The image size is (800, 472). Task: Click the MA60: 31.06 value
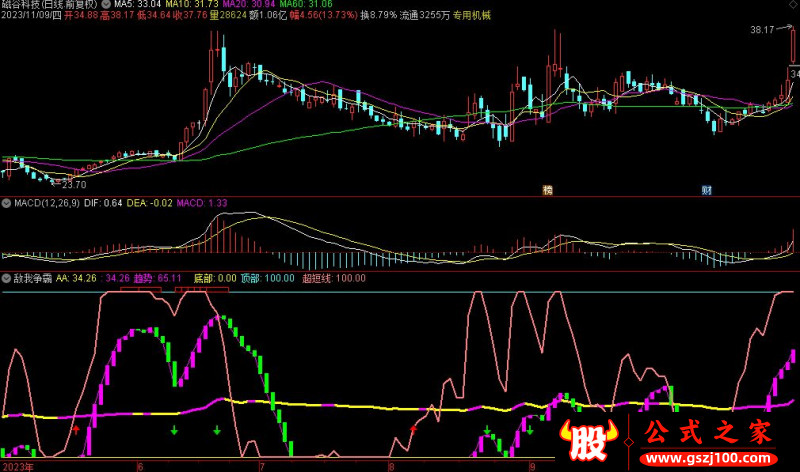tap(306, 4)
